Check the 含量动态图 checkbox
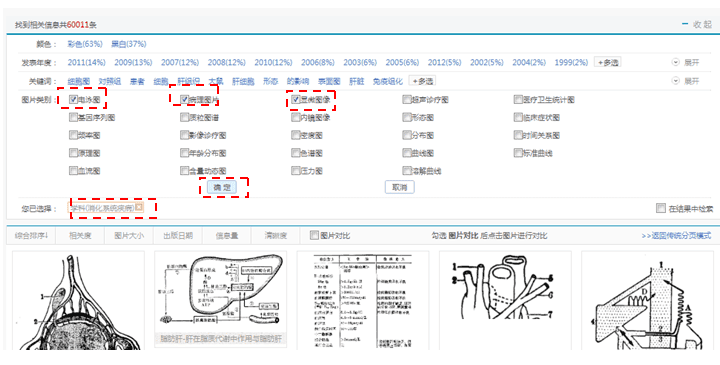The height and width of the screenshot is (365, 720). pos(185,170)
